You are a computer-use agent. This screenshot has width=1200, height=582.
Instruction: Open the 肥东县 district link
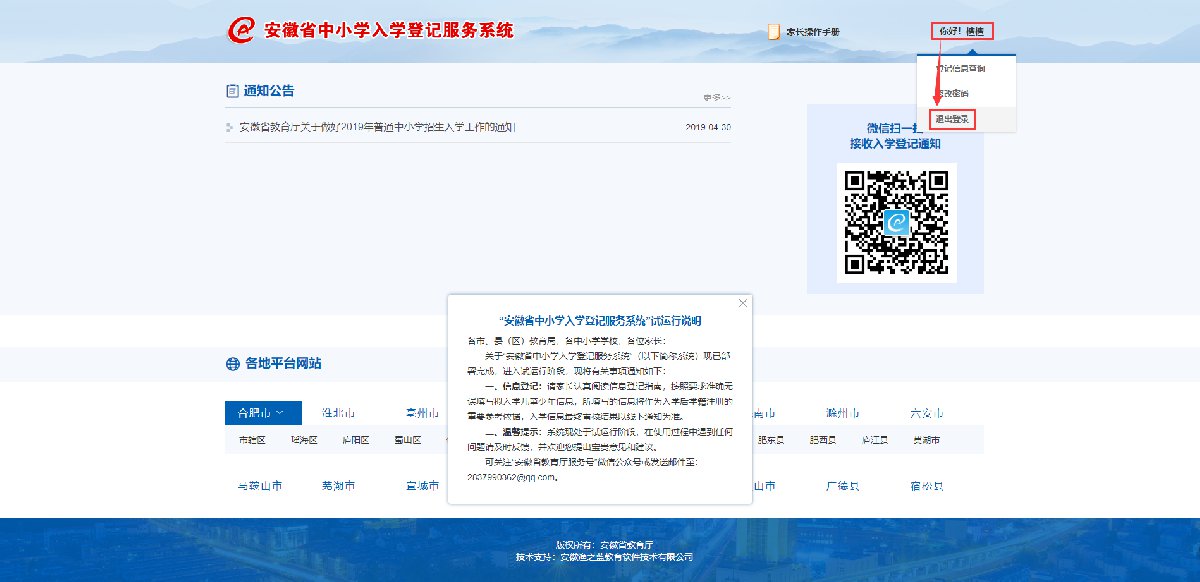coord(770,439)
